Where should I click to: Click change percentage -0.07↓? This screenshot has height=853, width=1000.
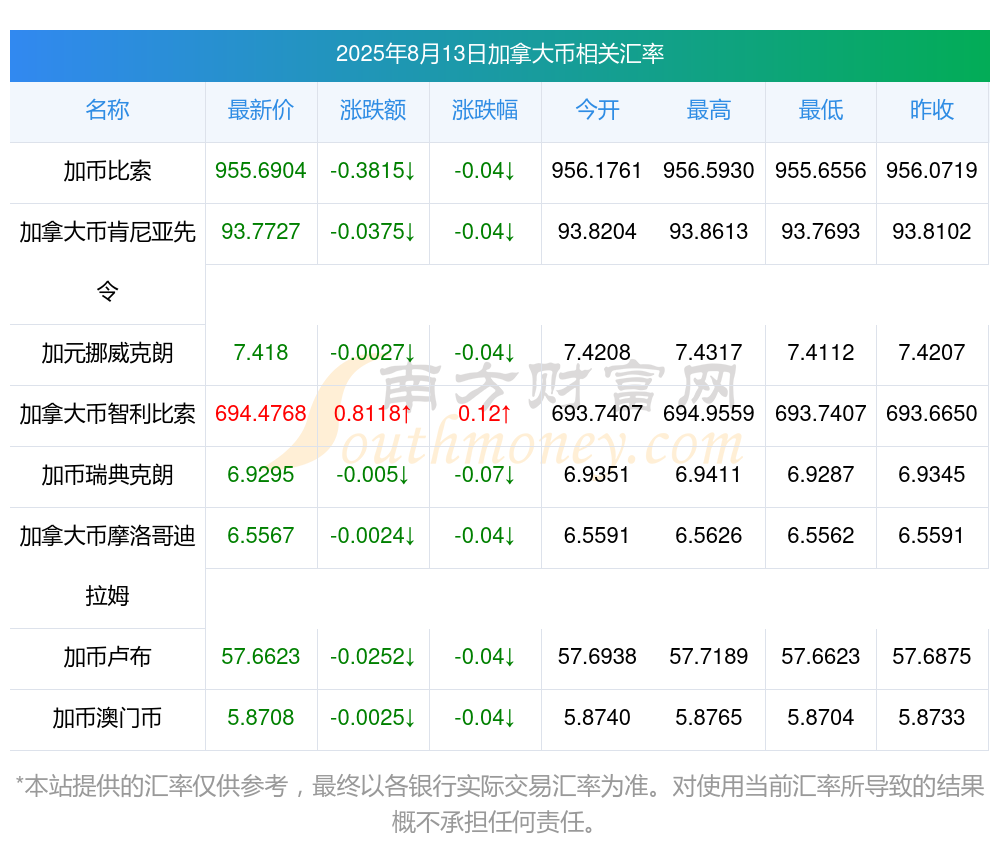tap(485, 475)
